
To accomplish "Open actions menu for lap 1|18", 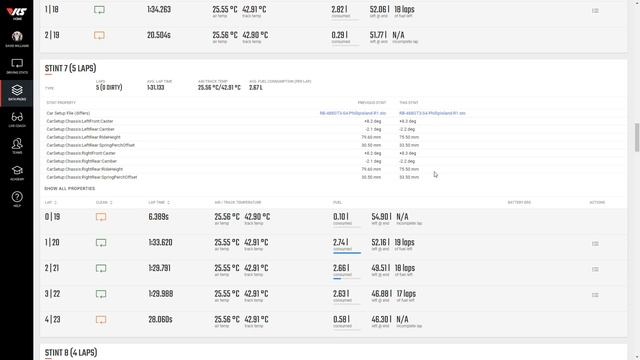I will 595,11.
